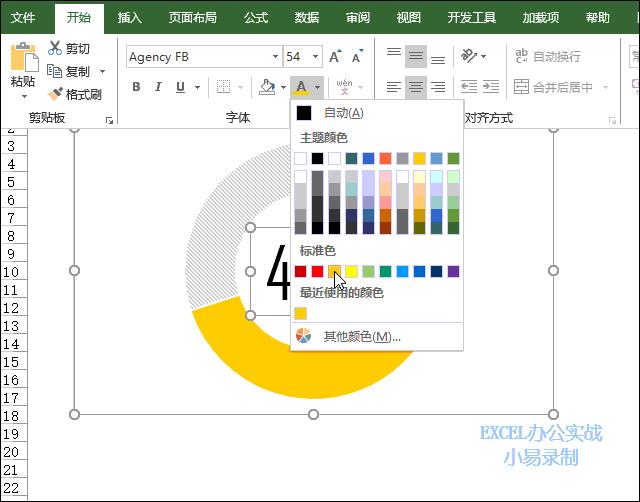
Task: Click the font color A button
Action: click(x=301, y=87)
